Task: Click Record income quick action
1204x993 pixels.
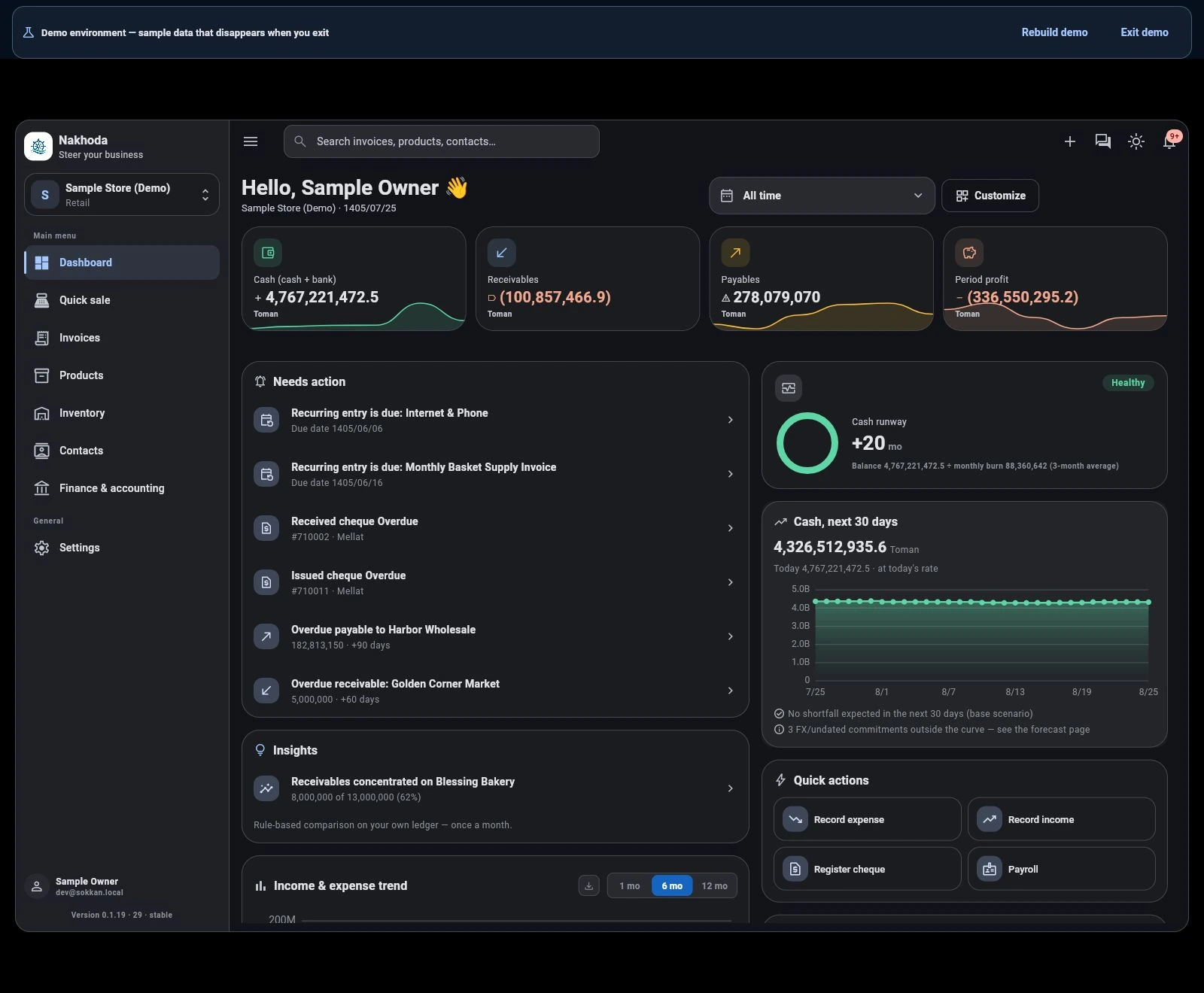Action: coord(1062,819)
